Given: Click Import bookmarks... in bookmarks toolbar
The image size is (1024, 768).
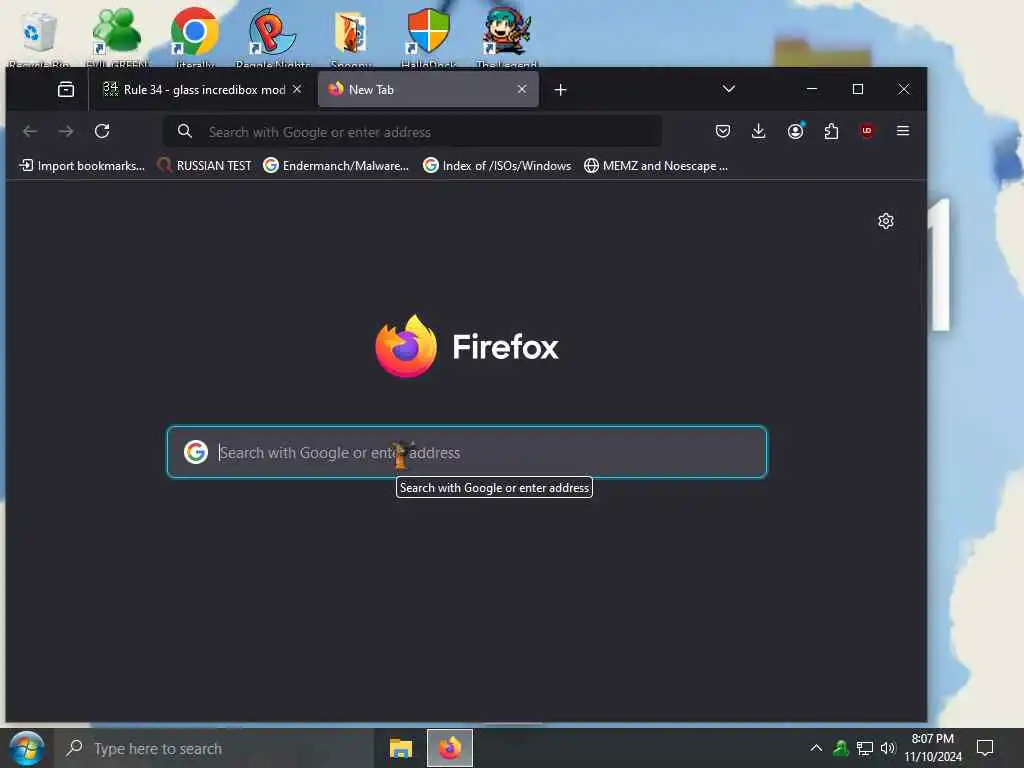Looking at the screenshot, I should 82,166.
